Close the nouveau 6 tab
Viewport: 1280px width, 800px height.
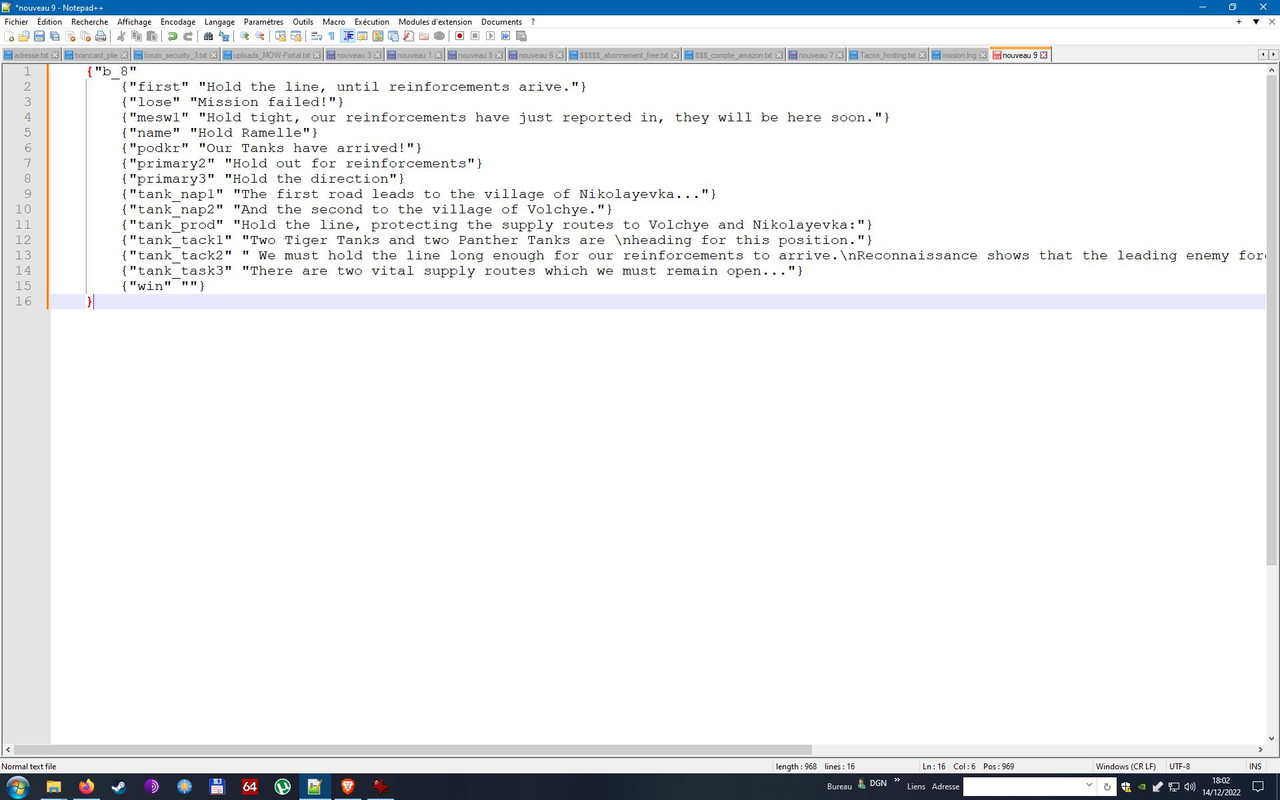coord(560,55)
